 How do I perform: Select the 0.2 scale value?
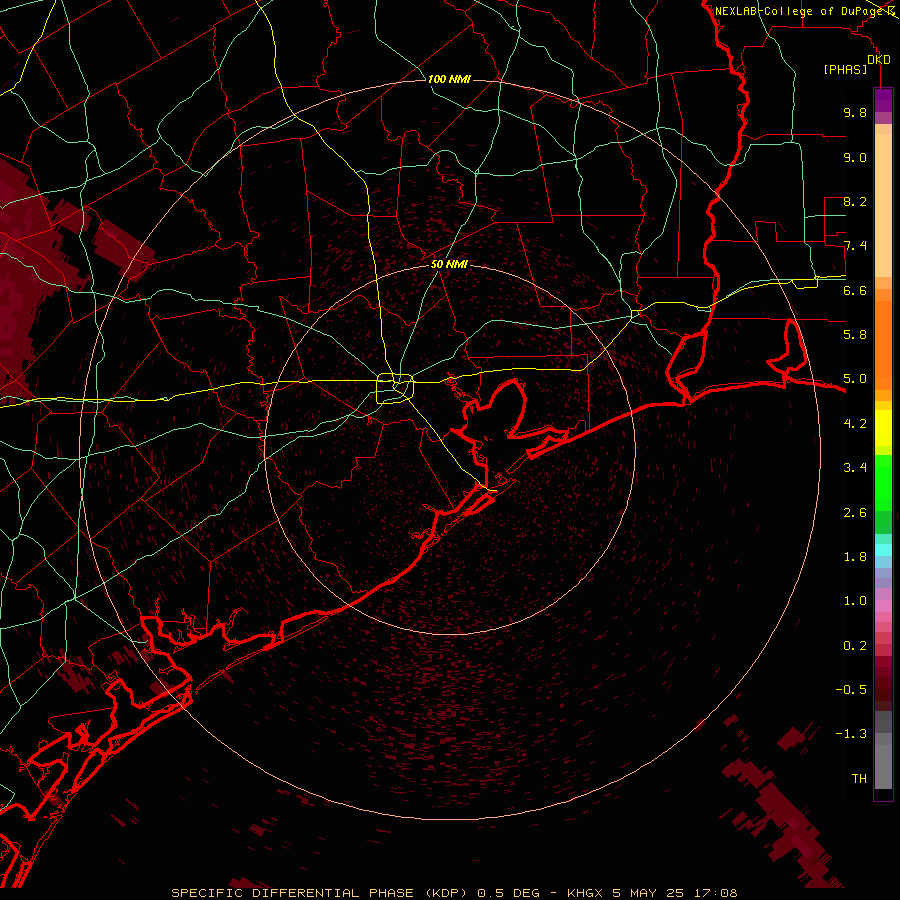pyautogui.click(x=855, y=646)
